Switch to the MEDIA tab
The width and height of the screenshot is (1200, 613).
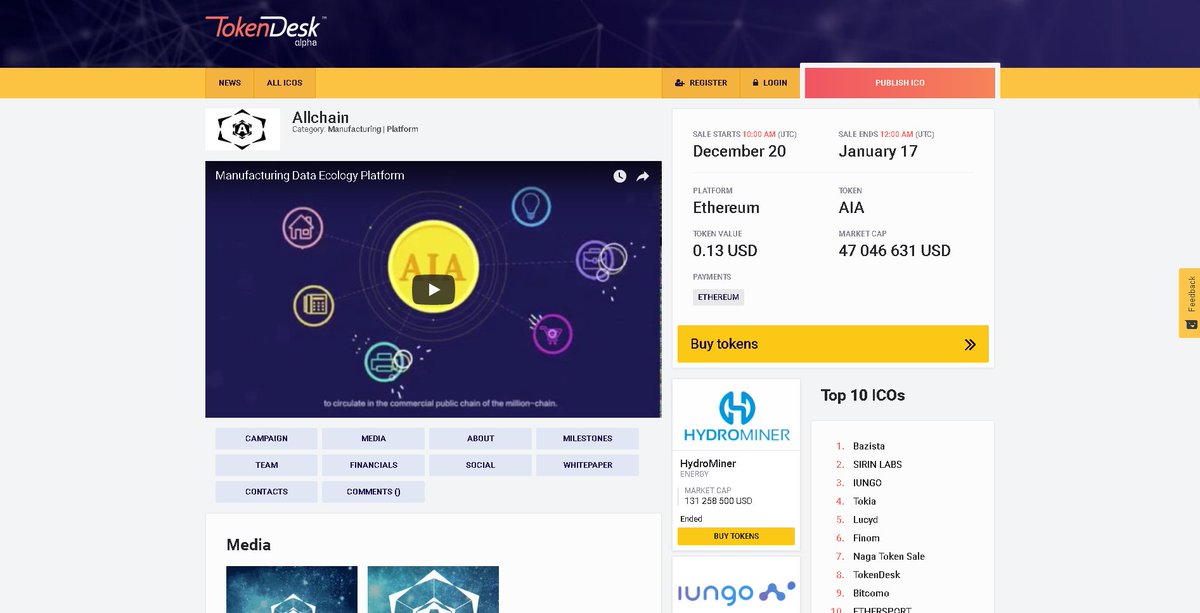pyautogui.click(x=374, y=438)
